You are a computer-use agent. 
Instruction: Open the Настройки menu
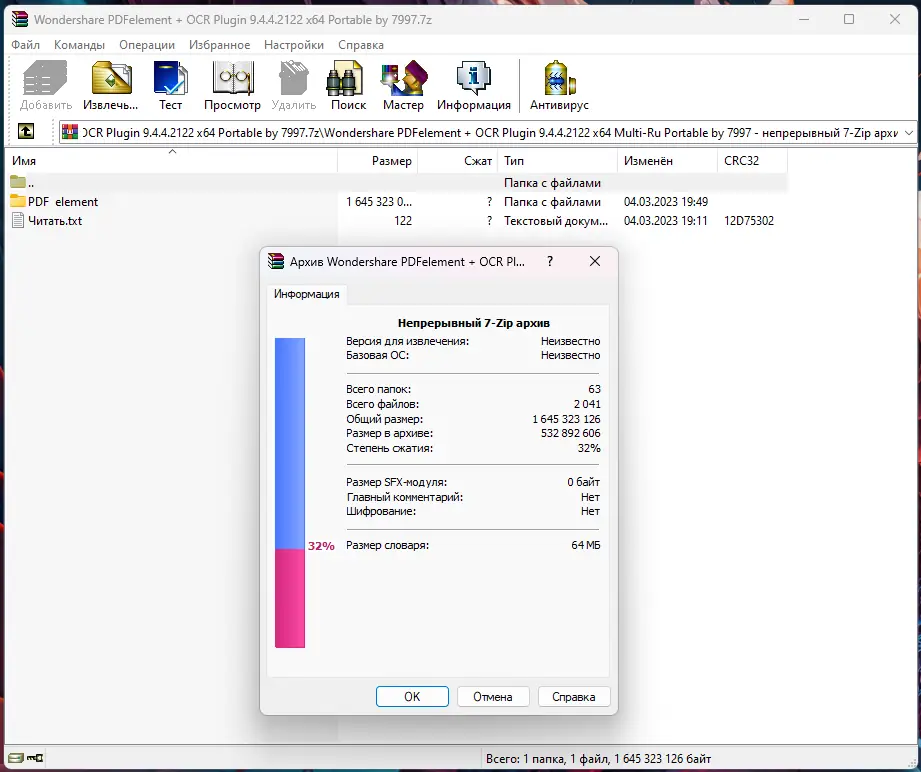coord(294,45)
